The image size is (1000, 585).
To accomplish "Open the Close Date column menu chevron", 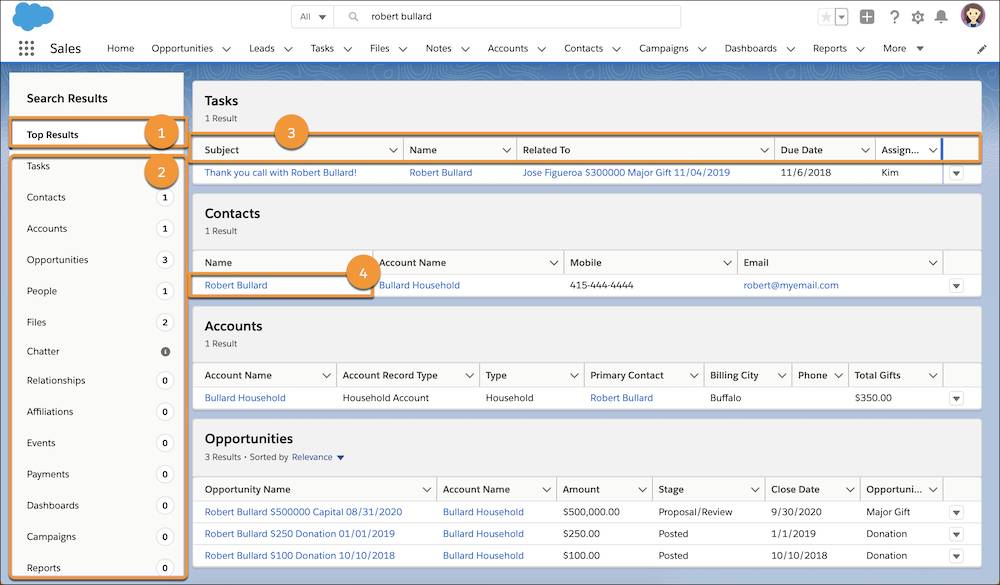I will pyautogui.click(x=850, y=489).
